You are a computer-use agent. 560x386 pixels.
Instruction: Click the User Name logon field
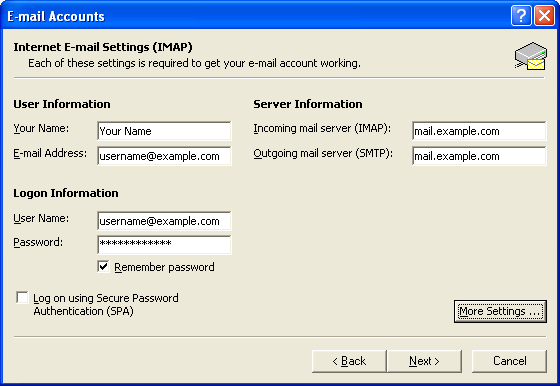[164, 221]
